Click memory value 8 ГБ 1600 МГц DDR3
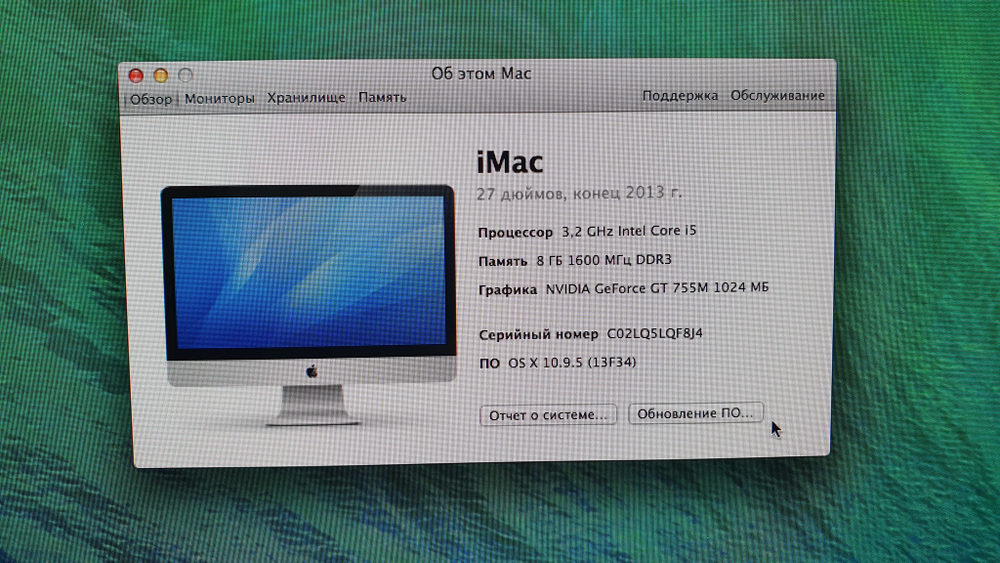Image resolution: width=1000 pixels, height=563 pixels. click(604, 260)
